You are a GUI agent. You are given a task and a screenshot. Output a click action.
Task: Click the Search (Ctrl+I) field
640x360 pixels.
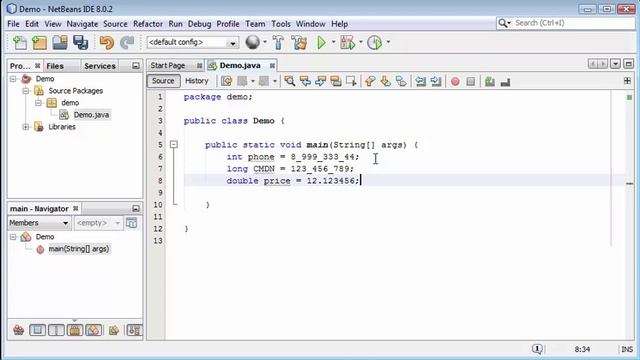(x=566, y=23)
